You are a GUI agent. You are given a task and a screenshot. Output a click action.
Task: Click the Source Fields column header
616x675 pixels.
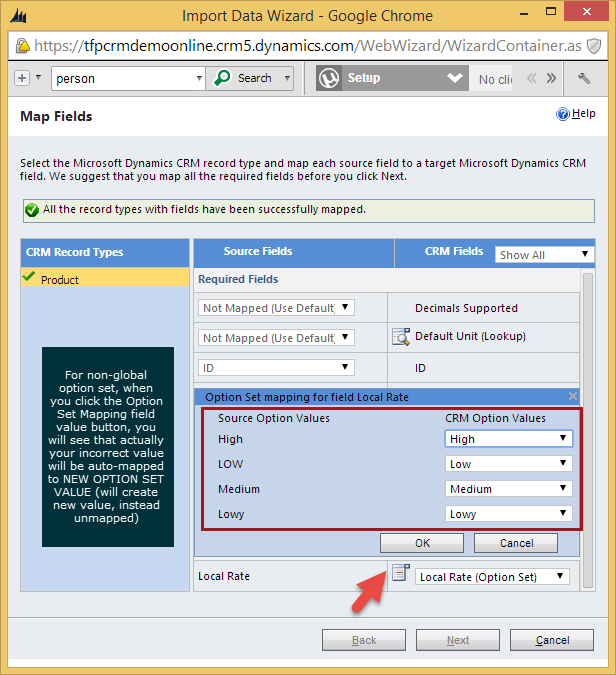point(258,251)
